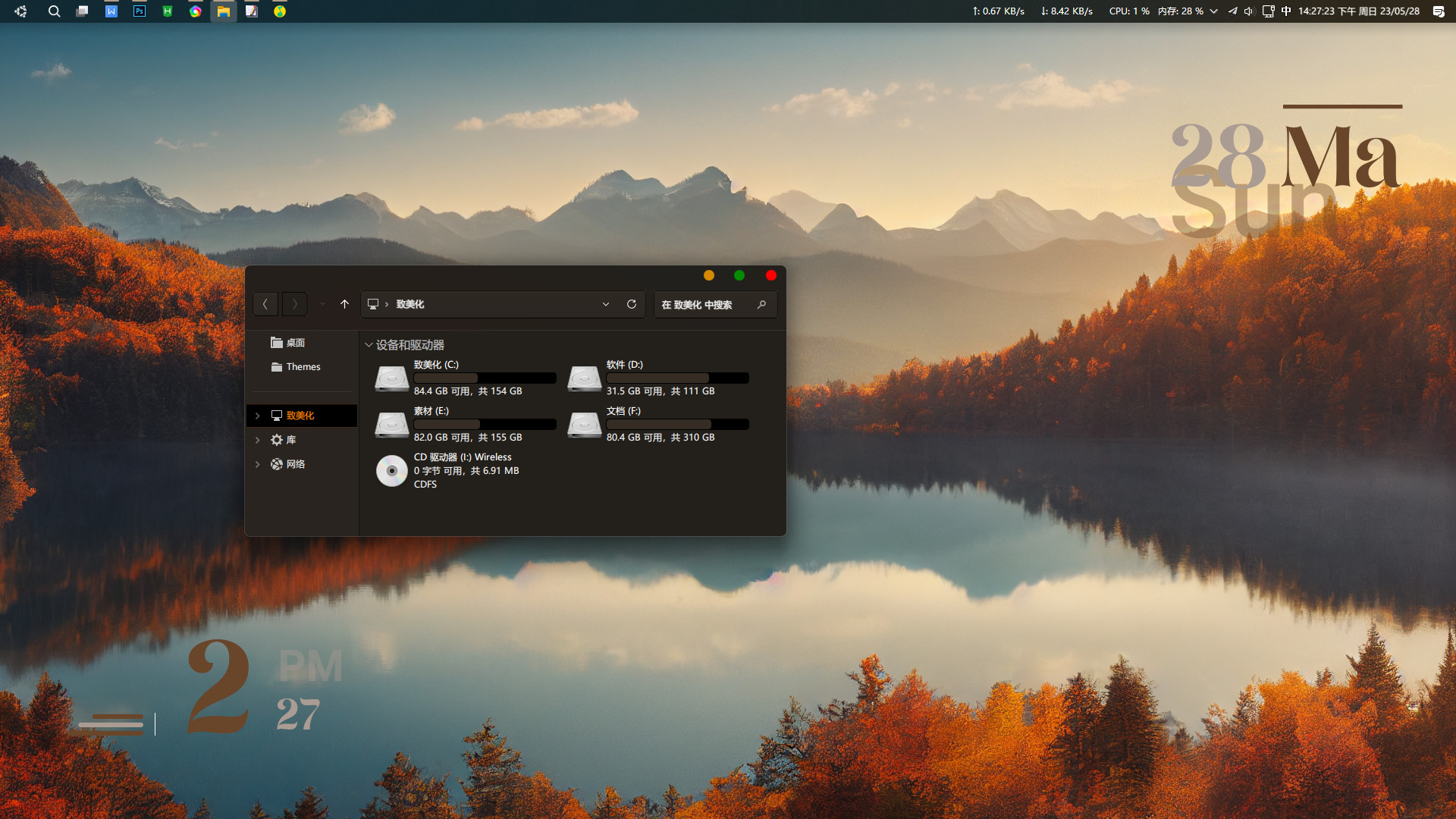
Task: Go up one folder level
Action: point(344,304)
